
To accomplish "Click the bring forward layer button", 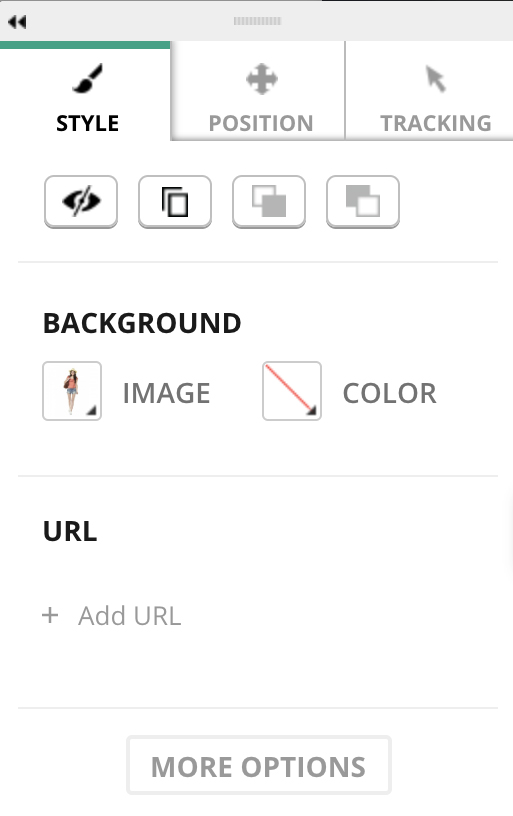I will (x=269, y=201).
